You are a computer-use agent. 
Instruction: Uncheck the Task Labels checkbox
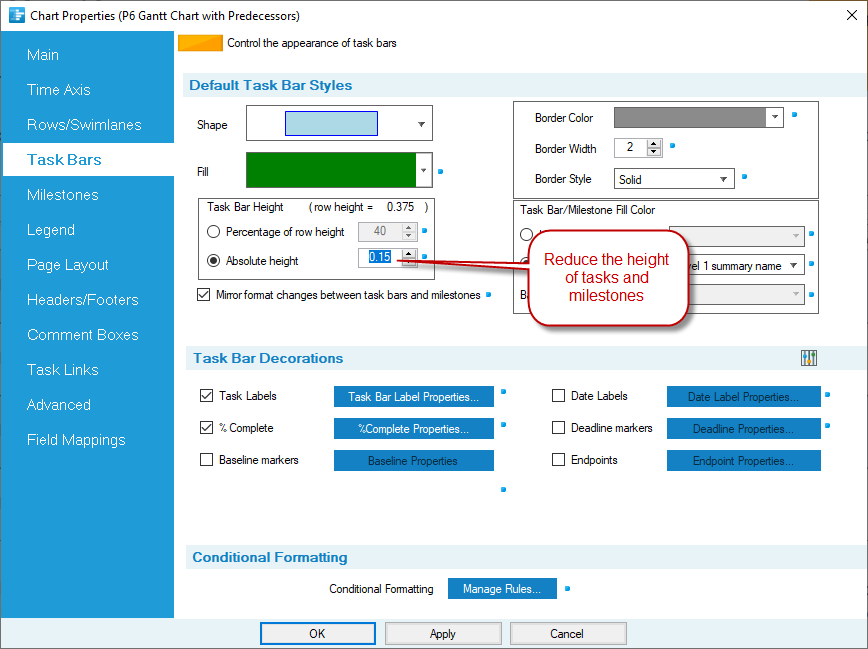click(207, 396)
